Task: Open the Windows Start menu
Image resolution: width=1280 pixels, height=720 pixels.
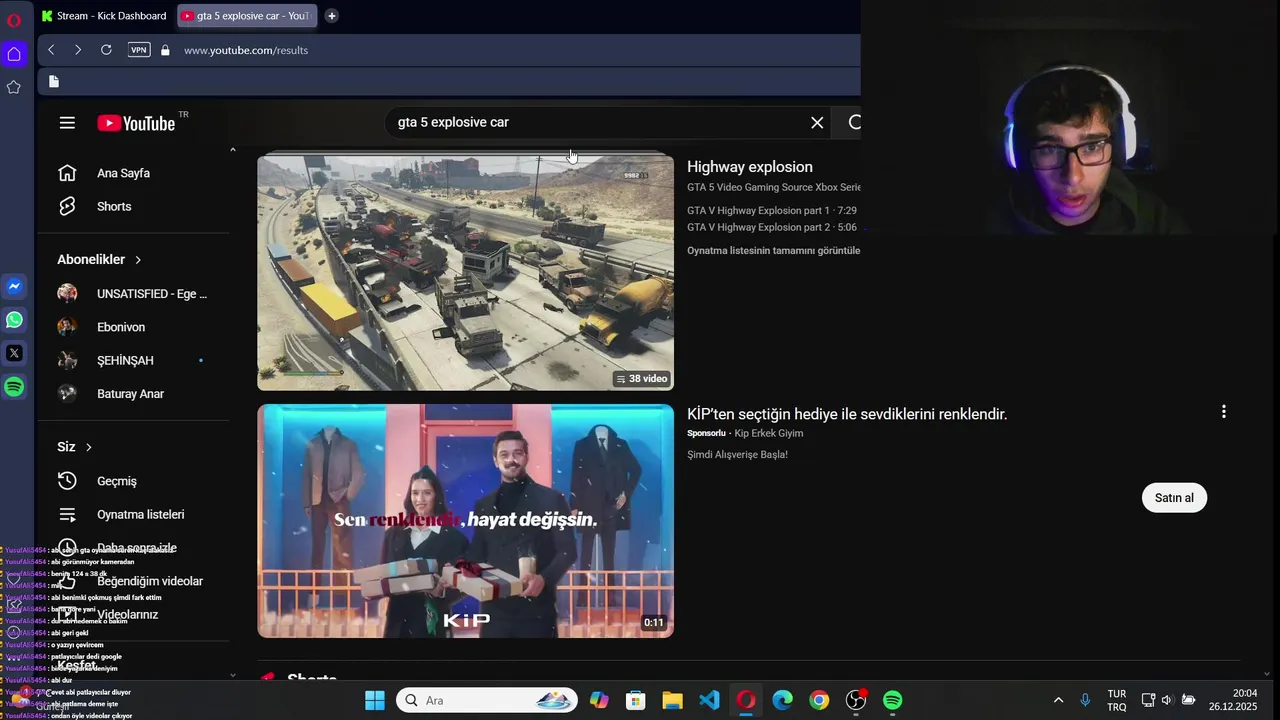Action: [375, 700]
